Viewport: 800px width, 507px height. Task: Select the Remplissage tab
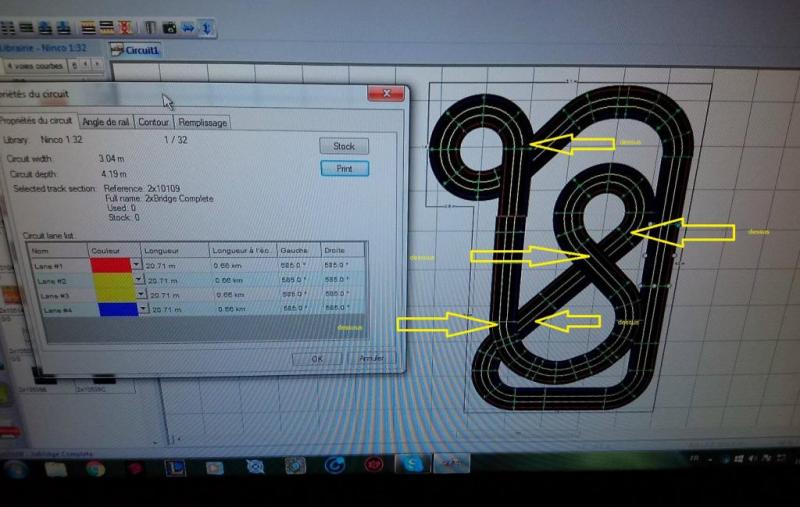tap(203, 122)
